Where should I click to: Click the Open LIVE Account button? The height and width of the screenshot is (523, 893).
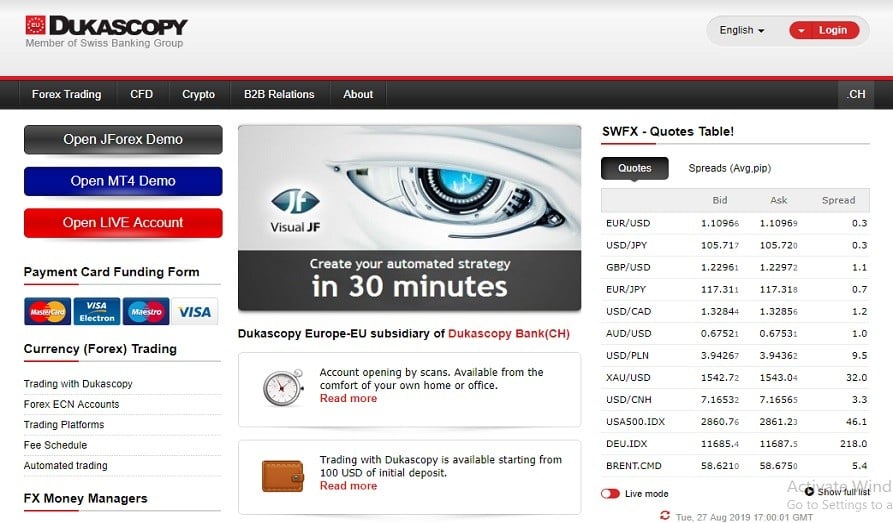[x=123, y=223]
